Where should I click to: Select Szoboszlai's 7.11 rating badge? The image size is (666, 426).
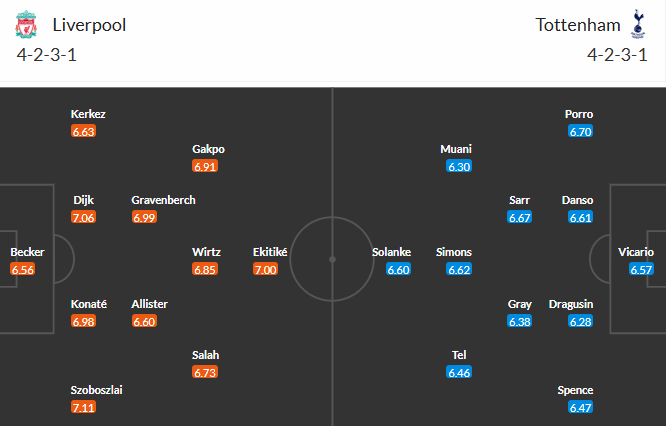point(84,408)
